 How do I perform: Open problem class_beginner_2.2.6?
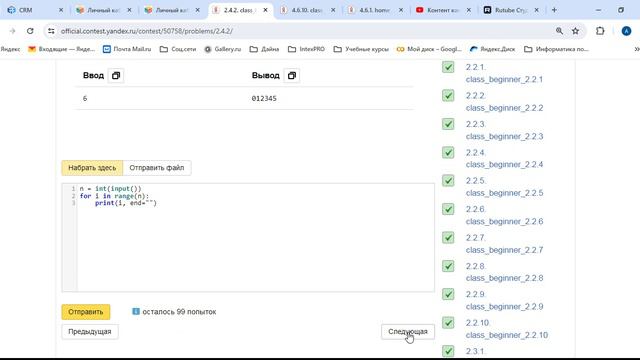(x=504, y=221)
